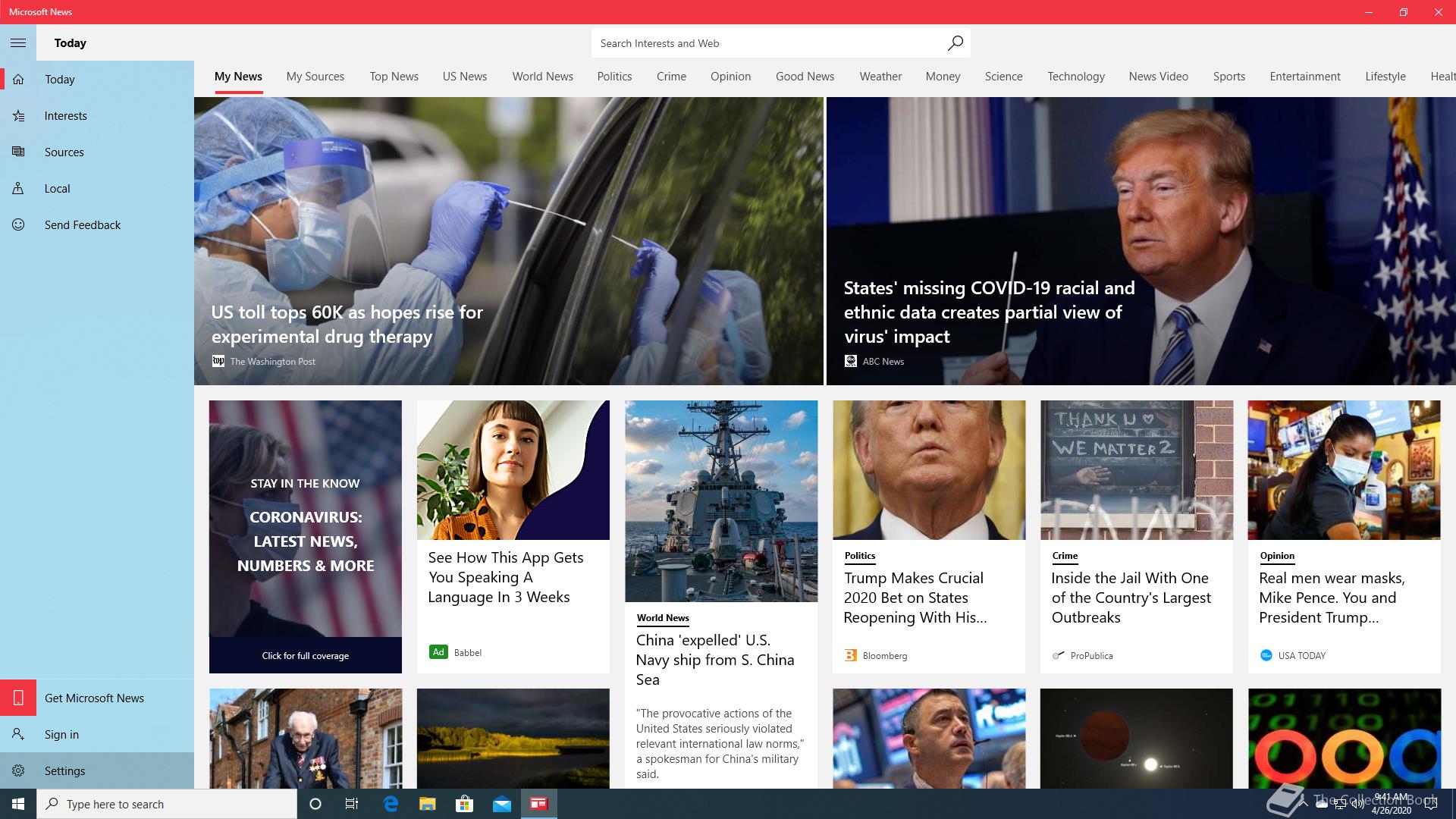Switch to the My Sources tab
1456x819 pixels.
coord(315,77)
